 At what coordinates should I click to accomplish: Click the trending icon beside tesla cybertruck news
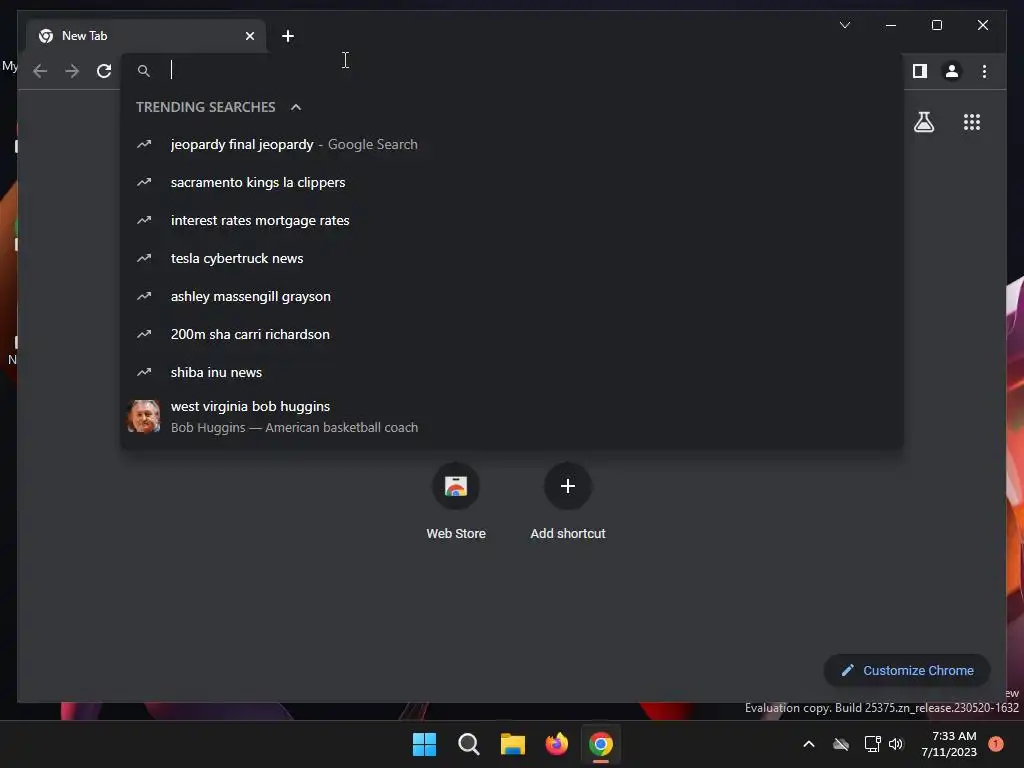(144, 258)
